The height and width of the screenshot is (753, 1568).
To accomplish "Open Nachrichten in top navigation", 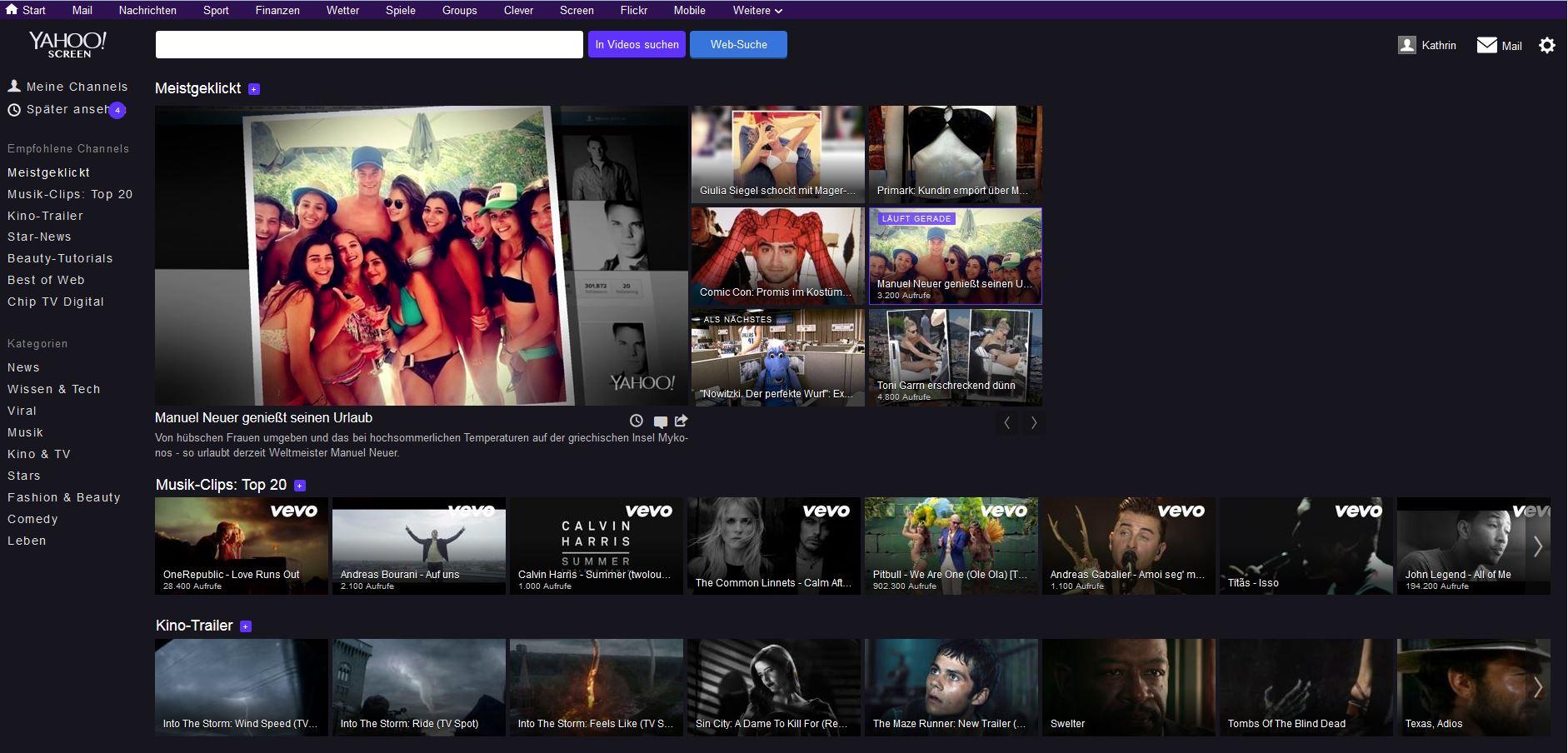I will 147,10.
